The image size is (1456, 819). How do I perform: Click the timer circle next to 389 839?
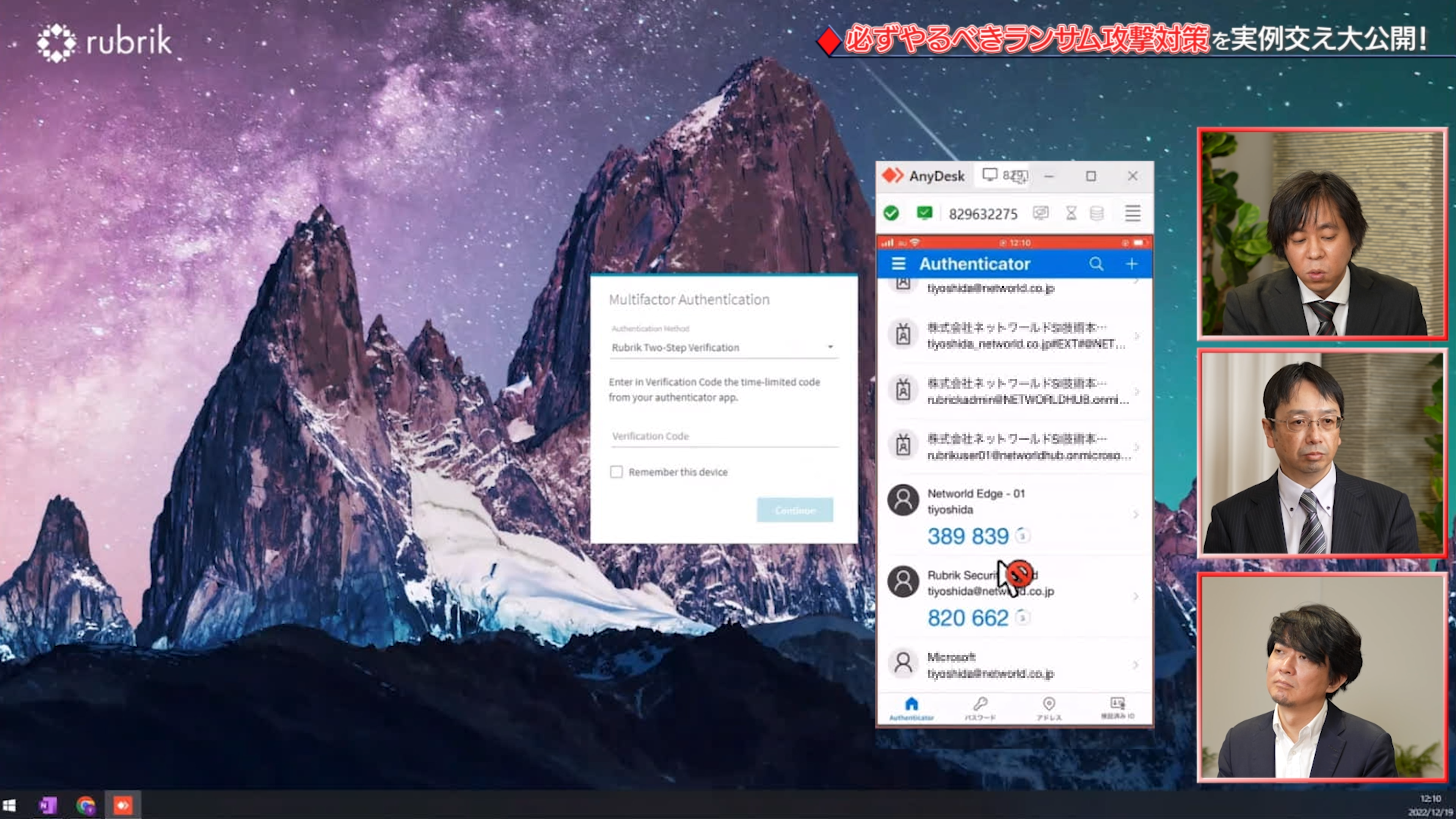pos(1022,535)
